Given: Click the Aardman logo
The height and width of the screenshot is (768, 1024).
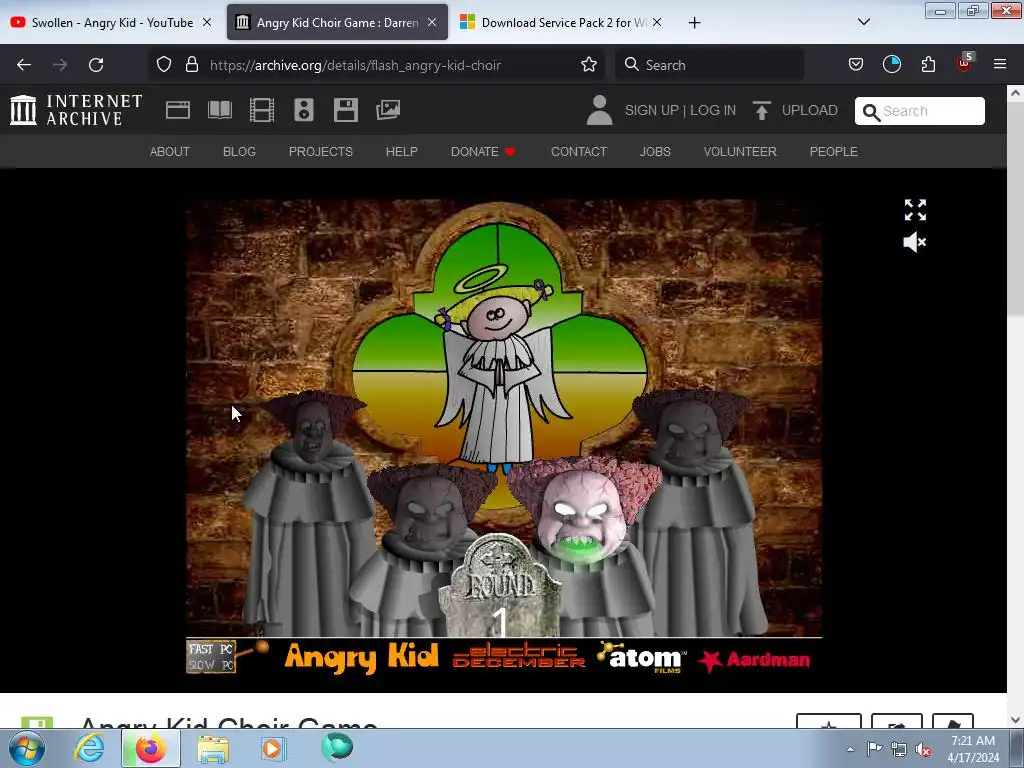Looking at the screenshot, I should point(754,660).
